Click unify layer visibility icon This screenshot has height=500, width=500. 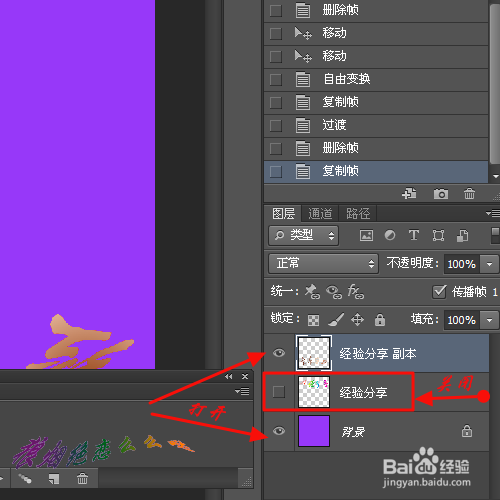point(334,292)
